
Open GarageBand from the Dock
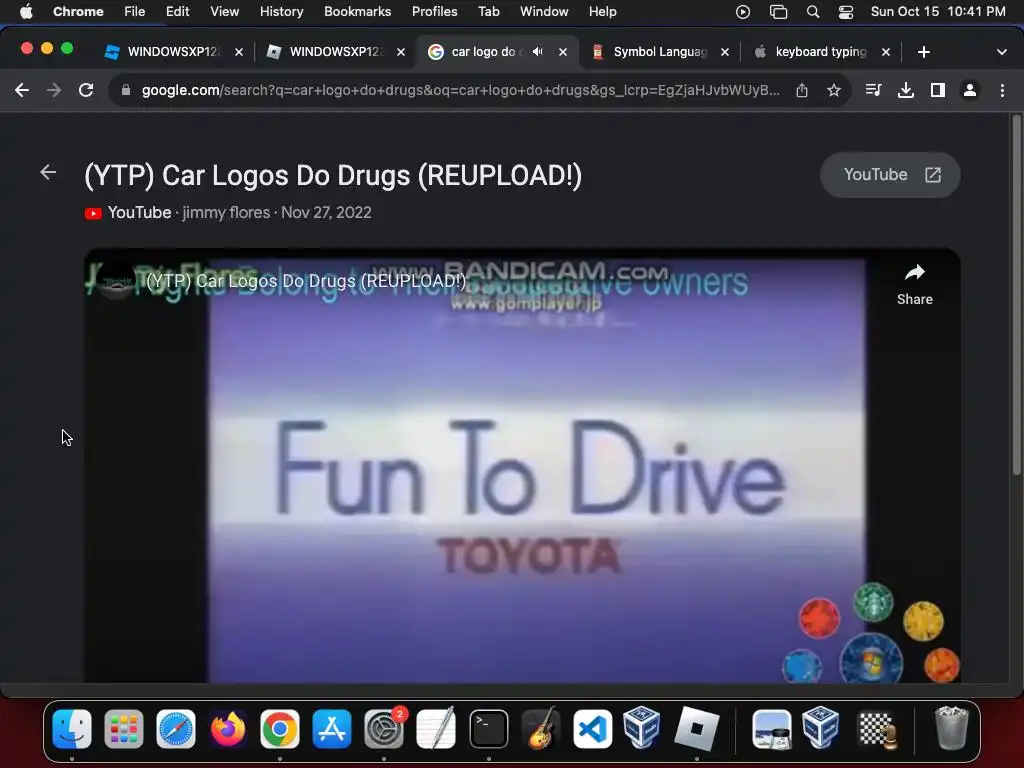tap(541, 729)
